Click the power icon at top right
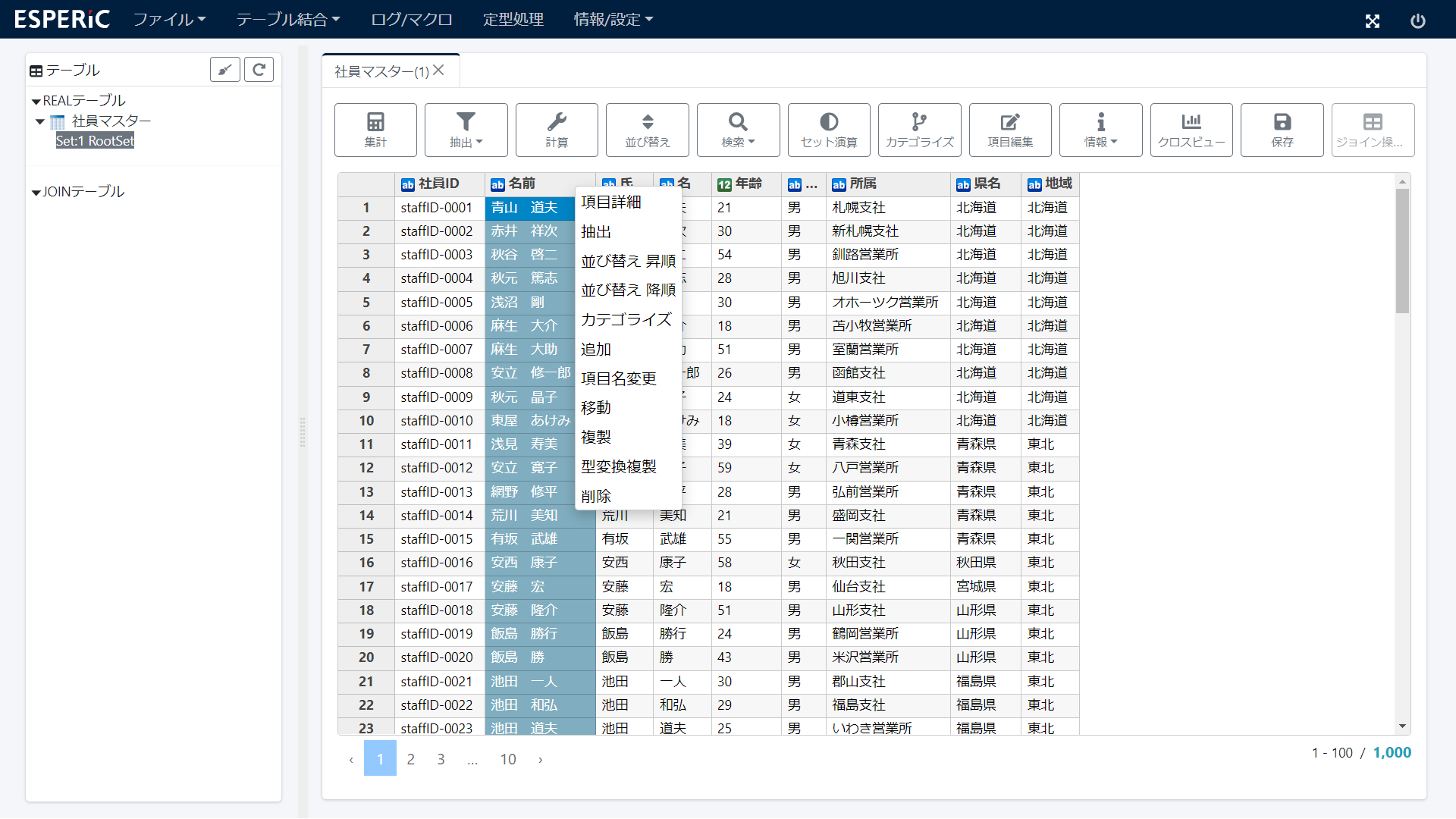The width and height of the screenshot is (1456, 819). (x=1417, y=20)
